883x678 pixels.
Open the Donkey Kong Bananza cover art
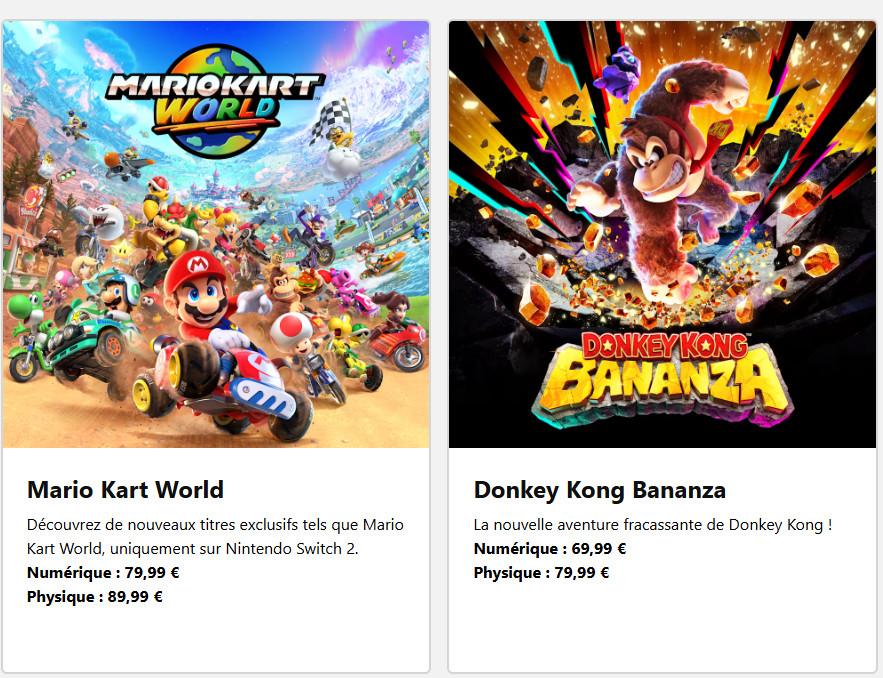coord(662,234)
